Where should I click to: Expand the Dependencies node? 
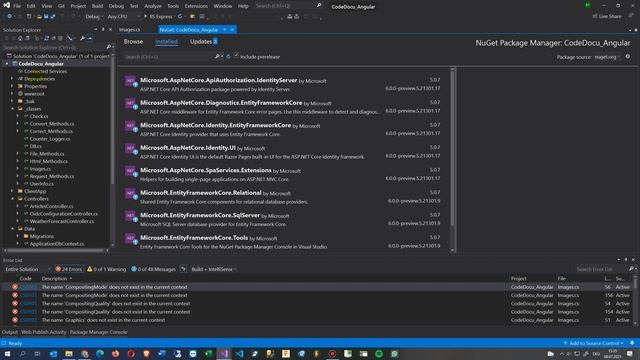coord(12,79)
